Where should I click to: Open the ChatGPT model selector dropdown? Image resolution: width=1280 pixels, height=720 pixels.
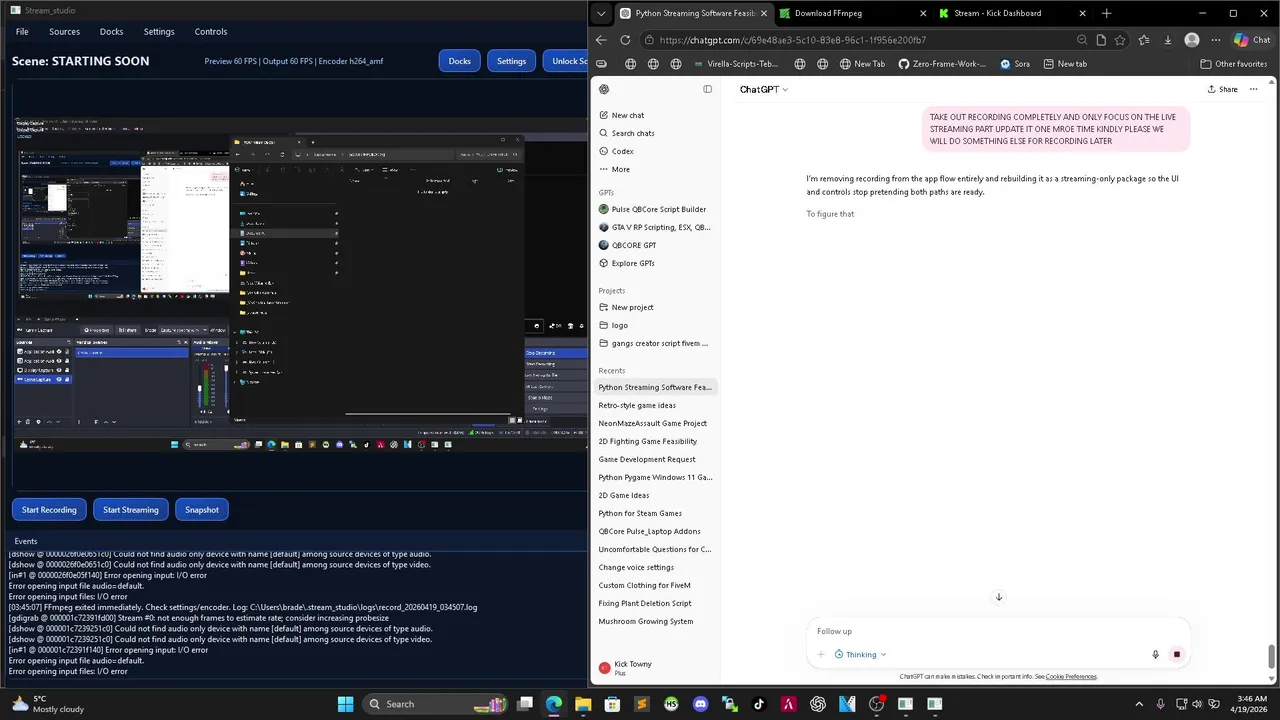coord(763,89)
